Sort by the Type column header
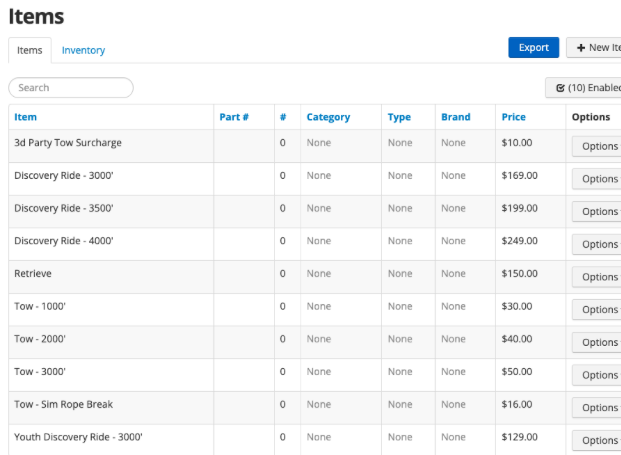 coord(399,117)
